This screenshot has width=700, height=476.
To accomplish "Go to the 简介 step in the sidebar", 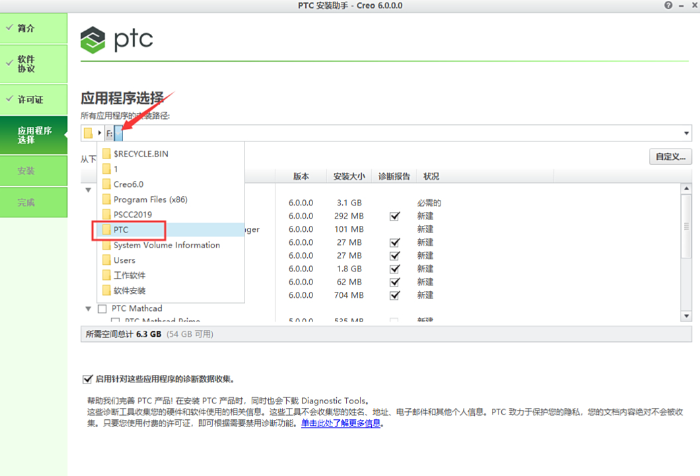I will (34, 30).
